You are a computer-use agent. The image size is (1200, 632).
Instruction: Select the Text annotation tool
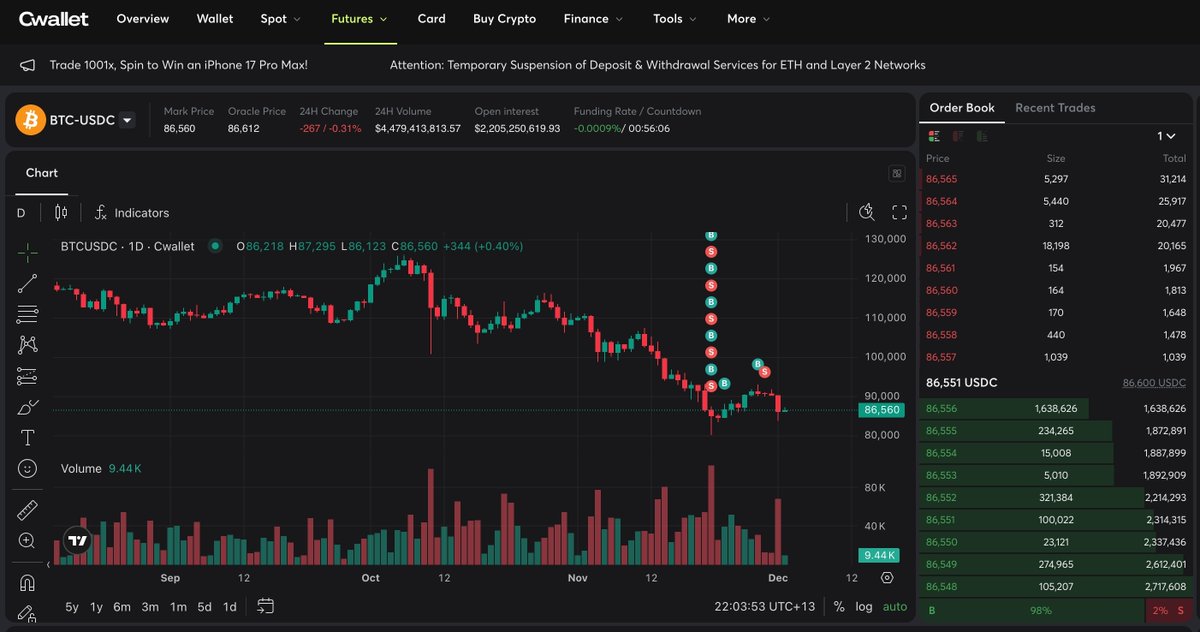tap(27, 438)
